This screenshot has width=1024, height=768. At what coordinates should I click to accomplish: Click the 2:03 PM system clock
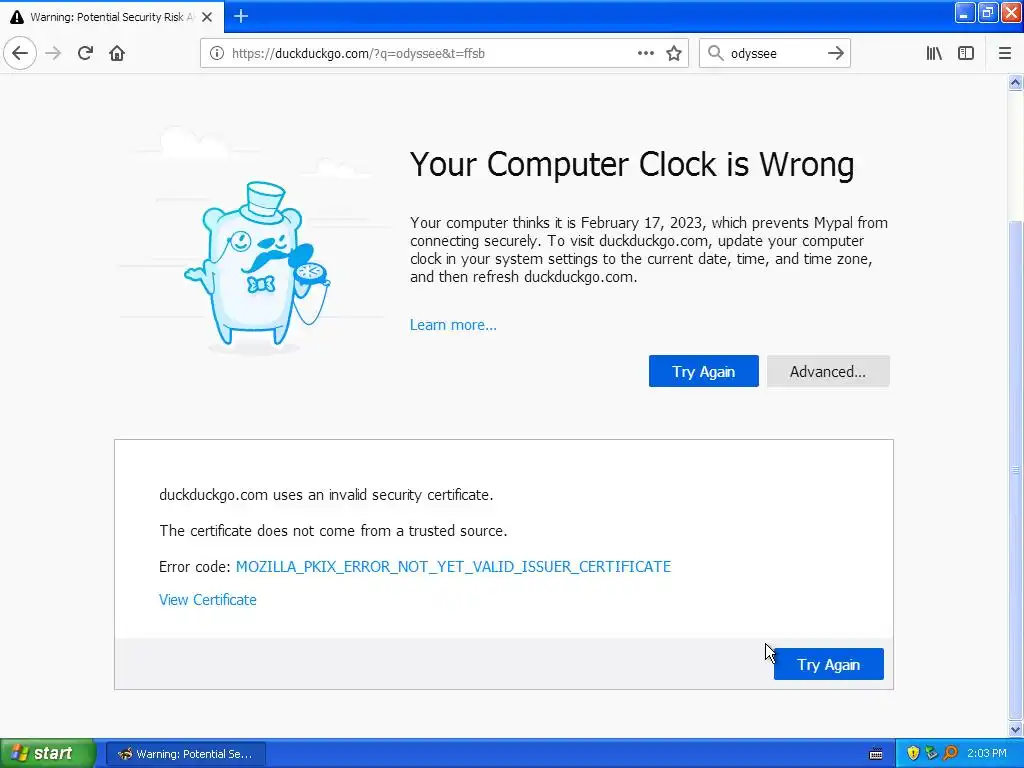(986, 753)
